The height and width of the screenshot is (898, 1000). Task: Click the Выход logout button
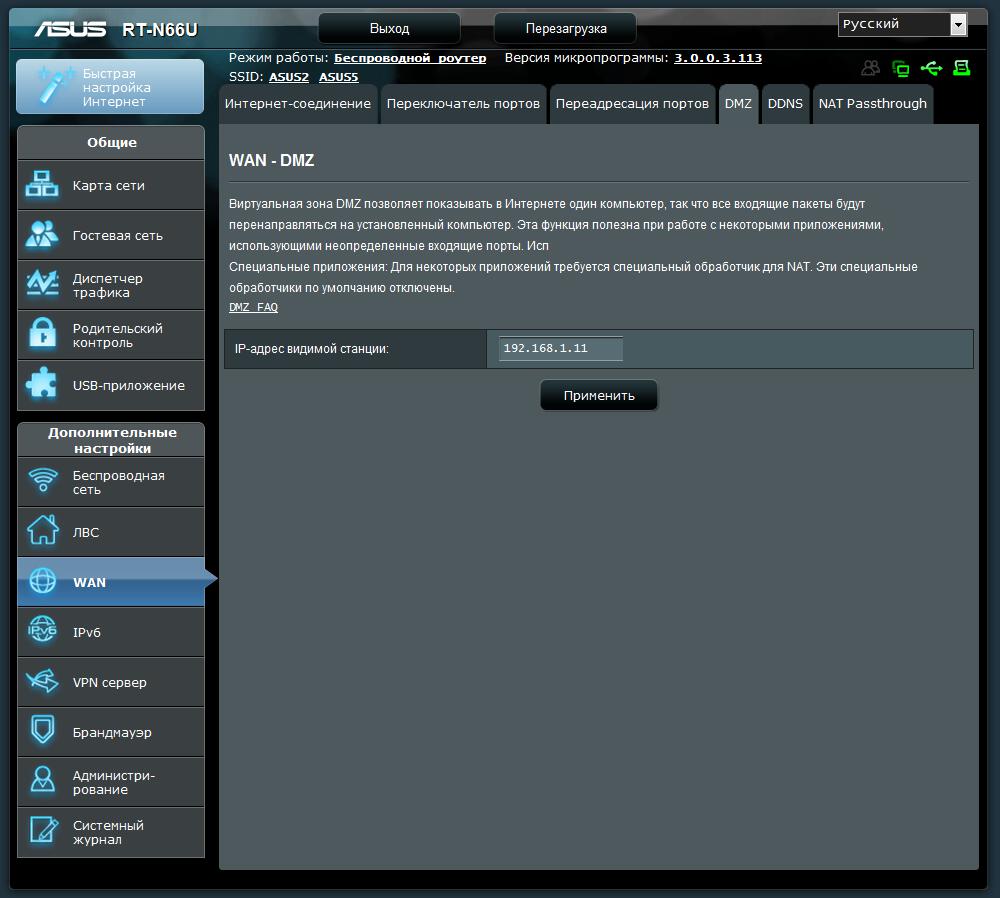(x=389, y=29)
